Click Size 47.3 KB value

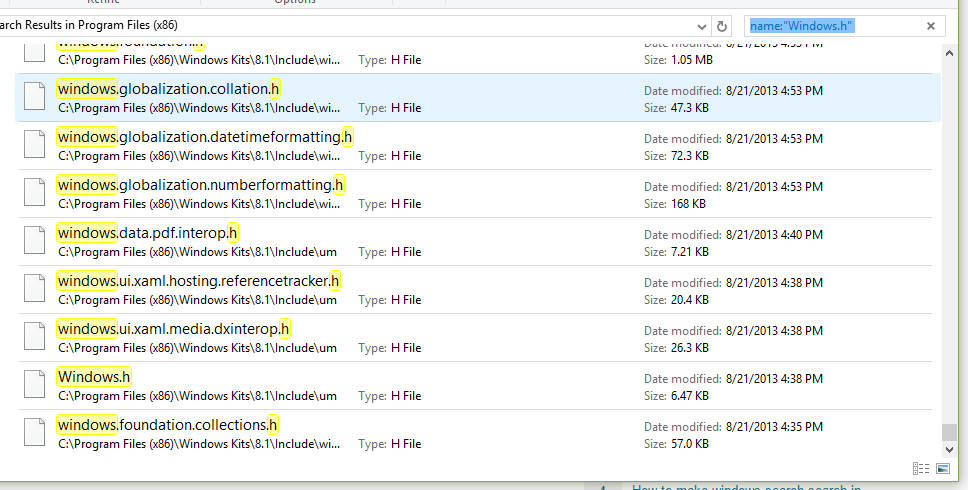pyautogui.click(x=690, y=108)
